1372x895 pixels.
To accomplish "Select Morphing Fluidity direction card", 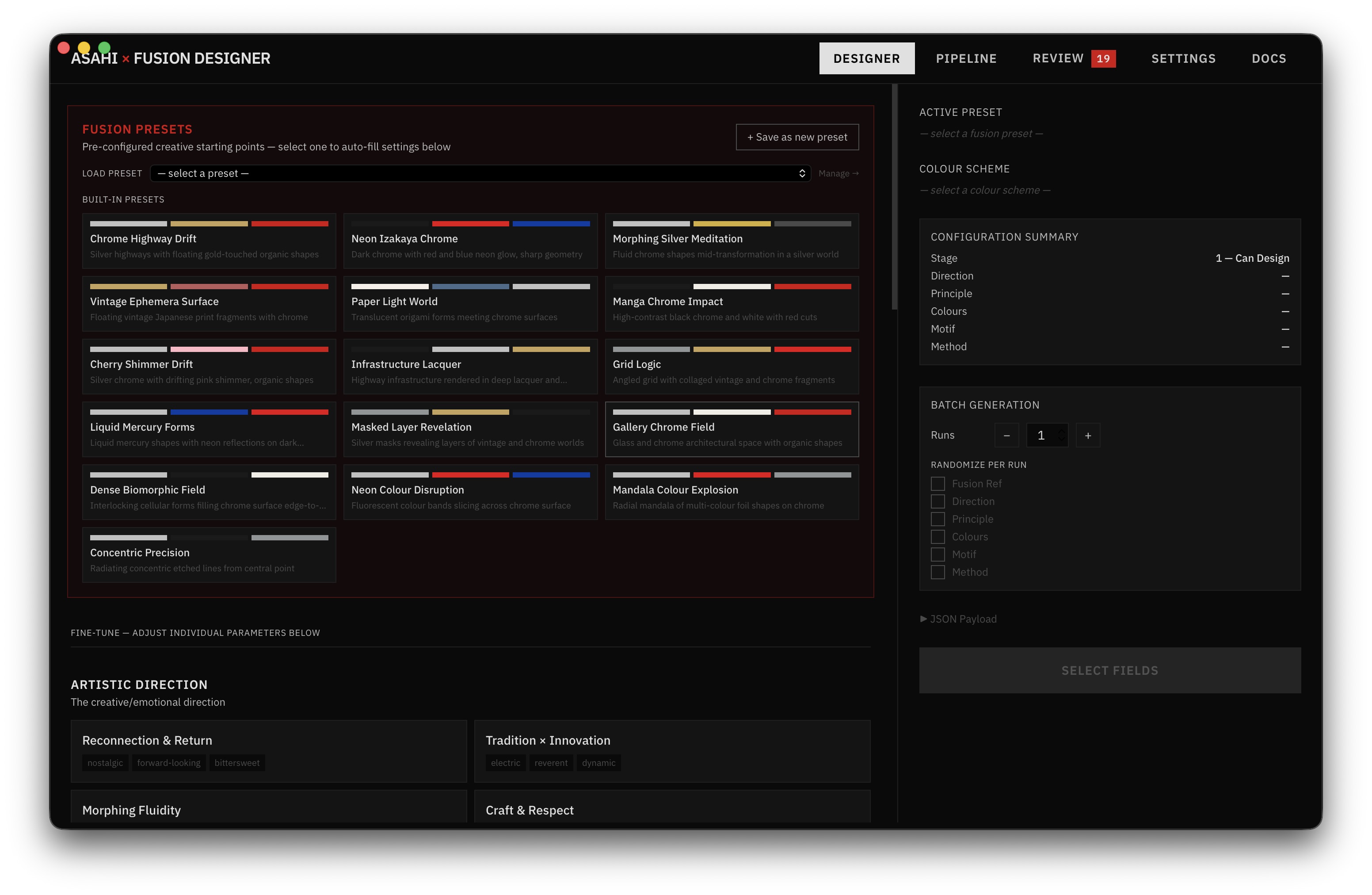I will click(269, 807).
